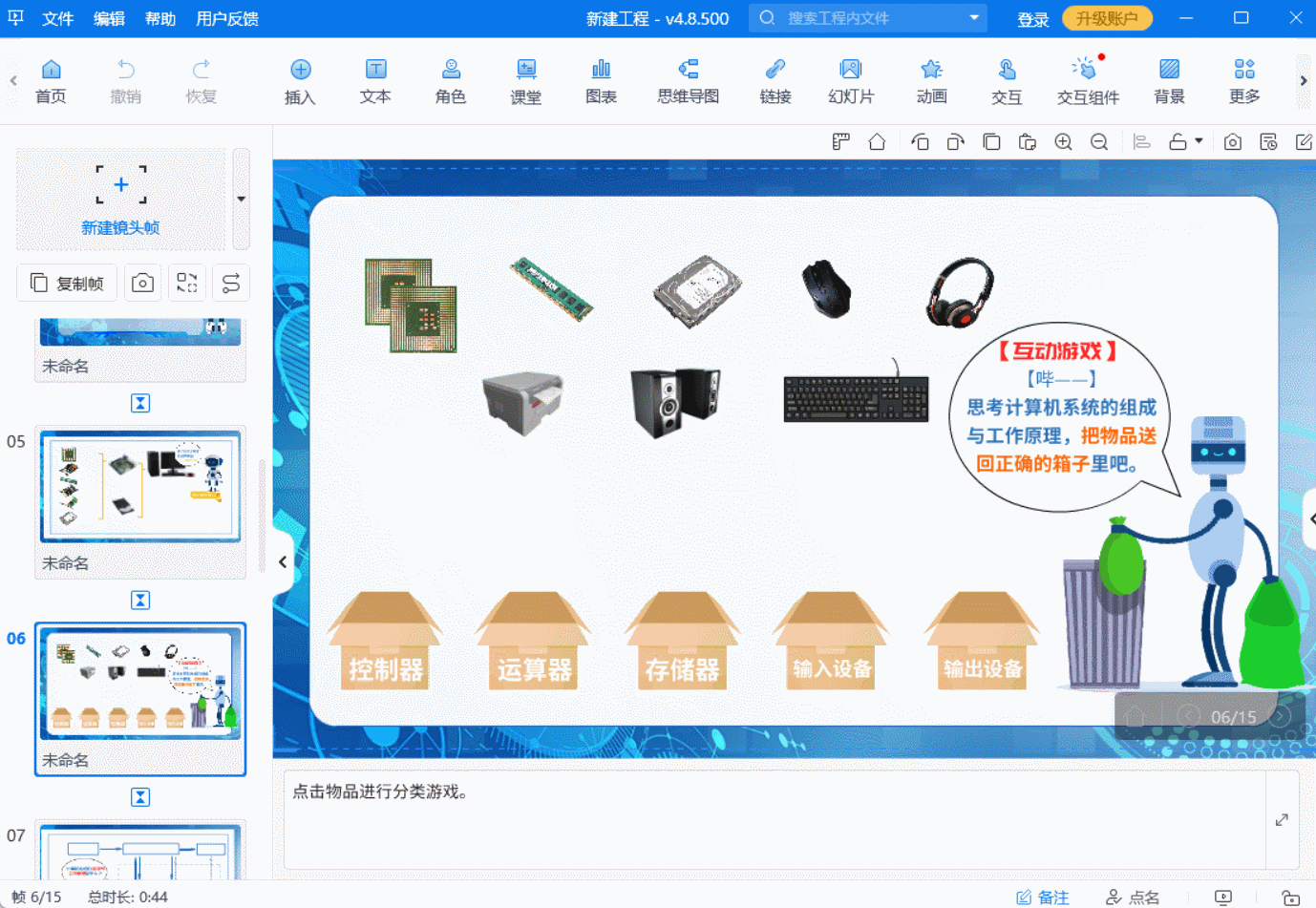Click the house icon in canvas toolbar
Screen dimensions: 1316x908
click(877, 142)
